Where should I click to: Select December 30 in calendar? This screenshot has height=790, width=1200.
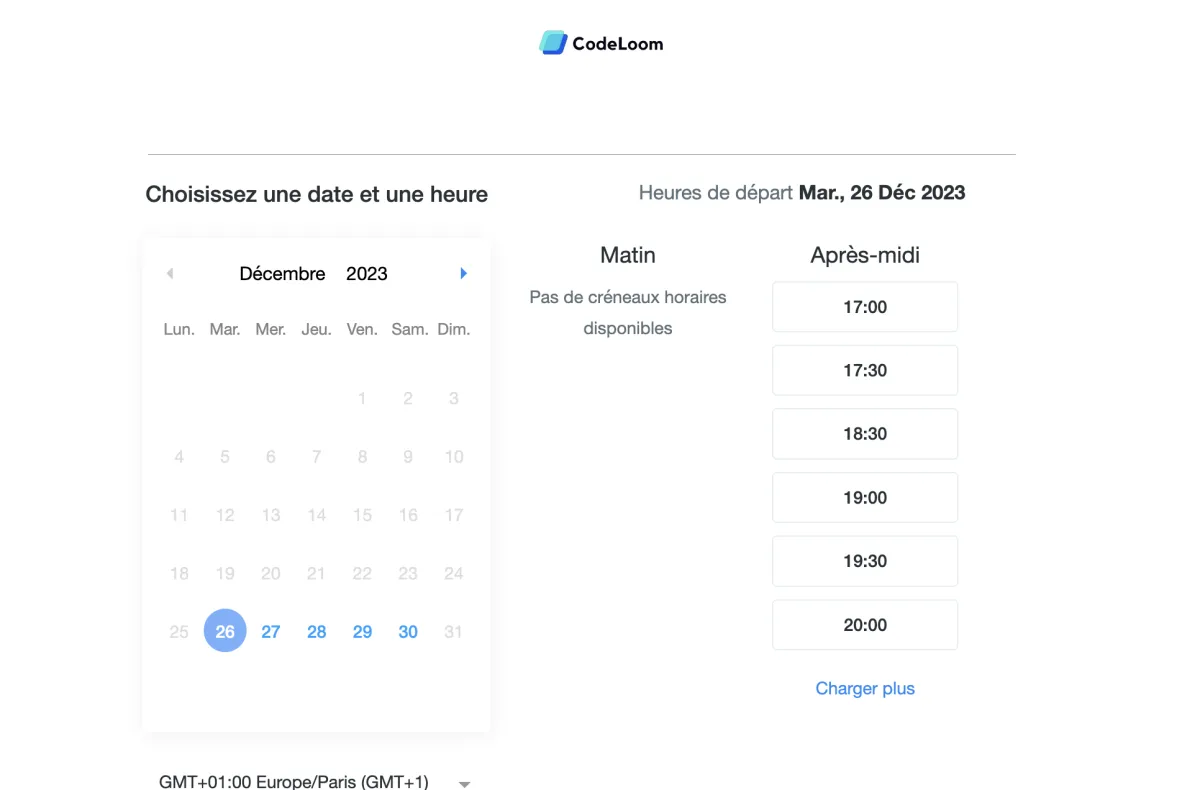408,632
